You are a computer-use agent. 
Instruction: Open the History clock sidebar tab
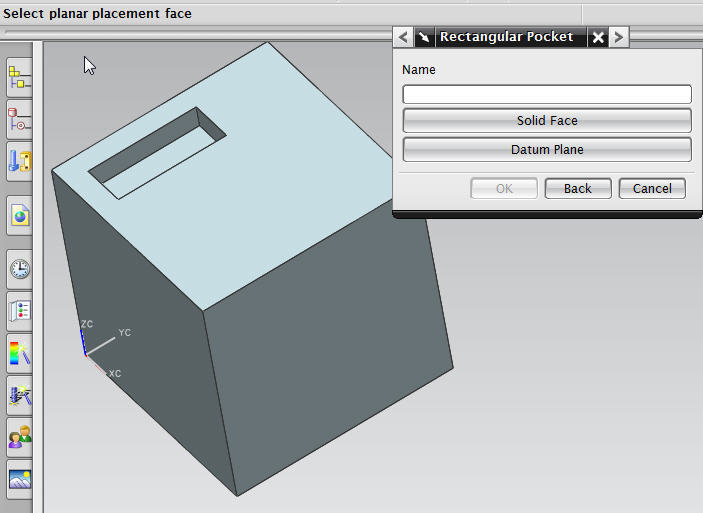point(20,269)
